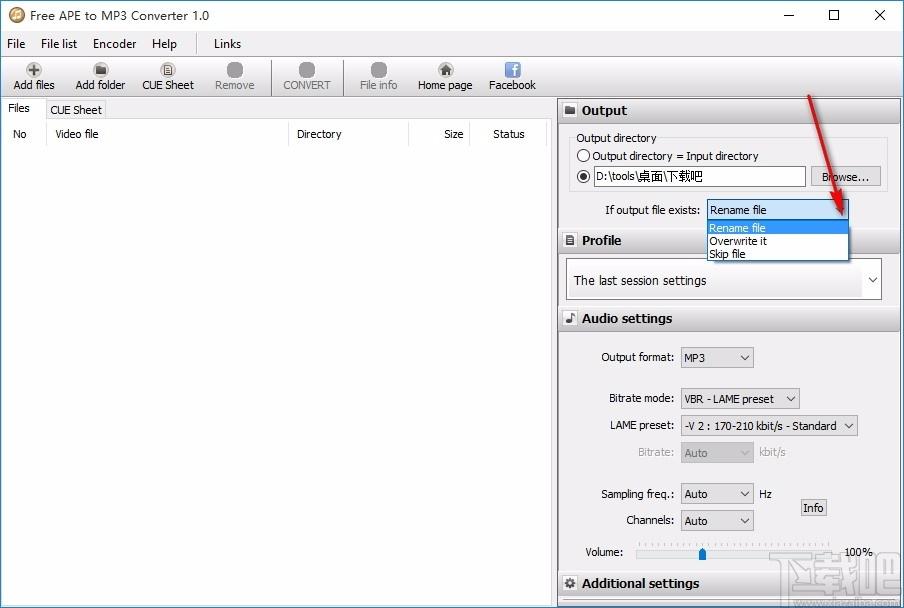Click the Output panel folder icon
Image resolution: width=904 pixels, height=608 pixels.
(x=570, y=110)
